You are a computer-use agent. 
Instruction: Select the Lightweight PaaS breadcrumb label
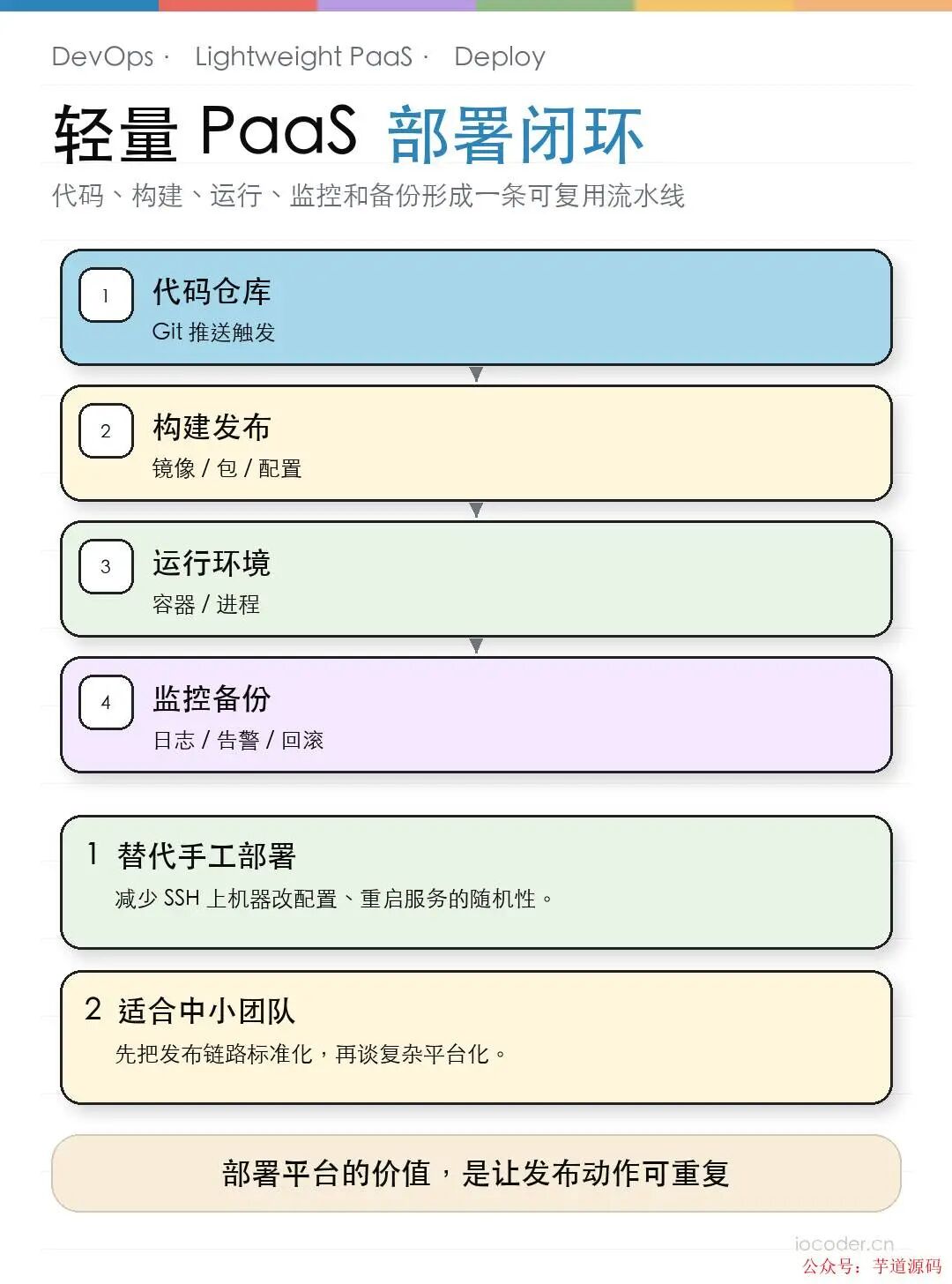click(303, 57)
